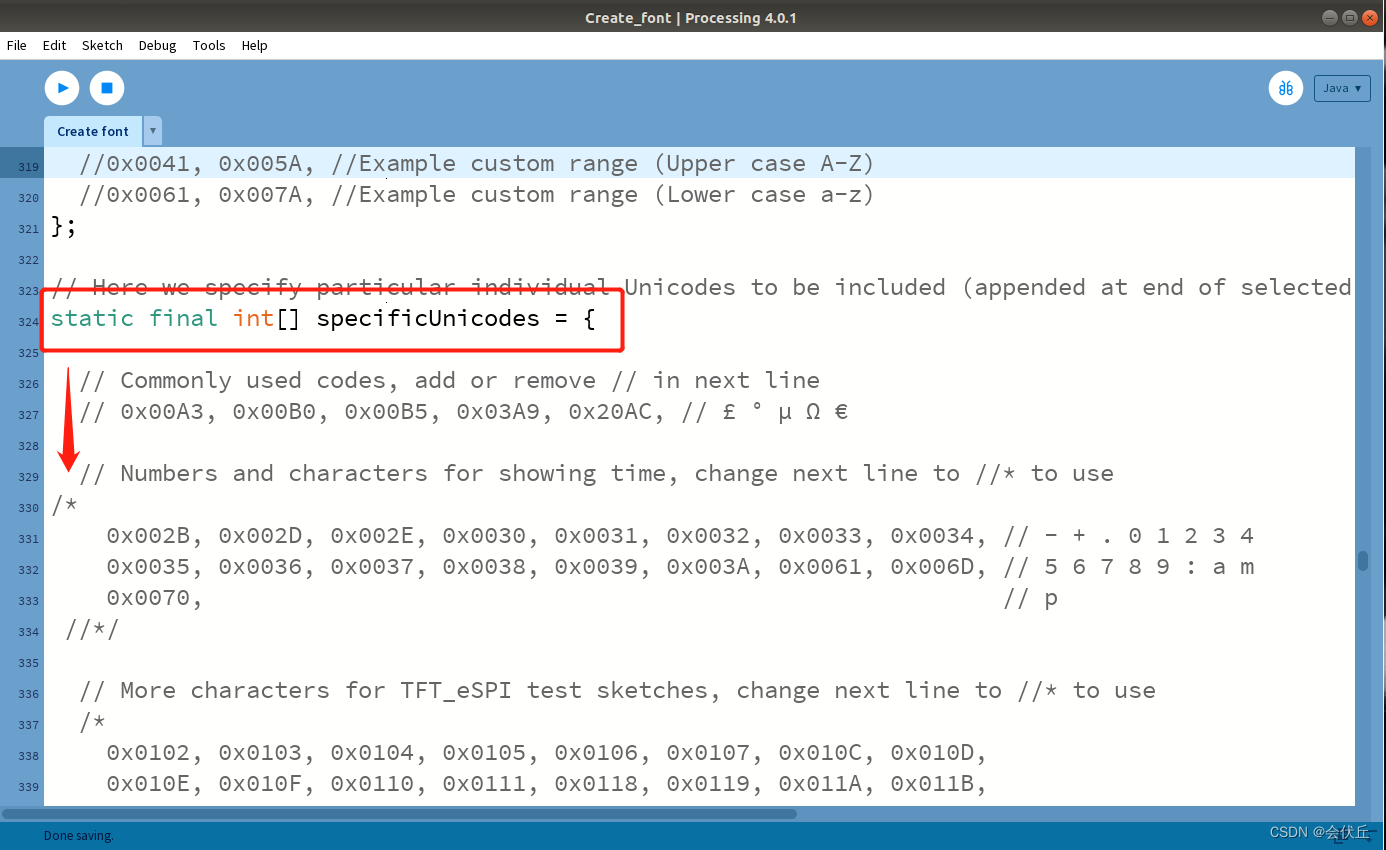
Task: Click line number 324 in the gutter
Action: [x=28, y=322]
